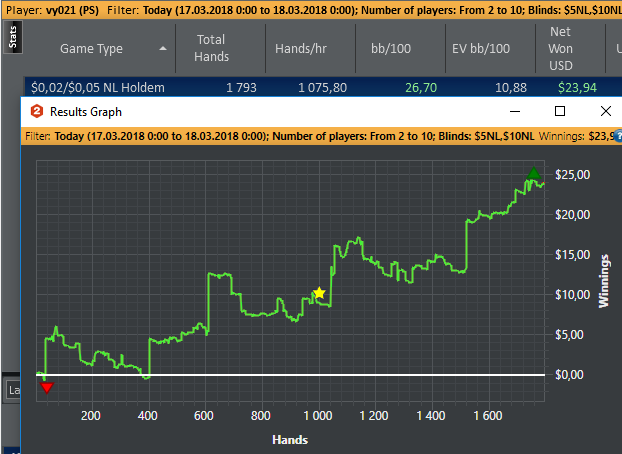622x454 pixels.
Task: Open the vertical Stats side tab
Action: pos(13,37)
